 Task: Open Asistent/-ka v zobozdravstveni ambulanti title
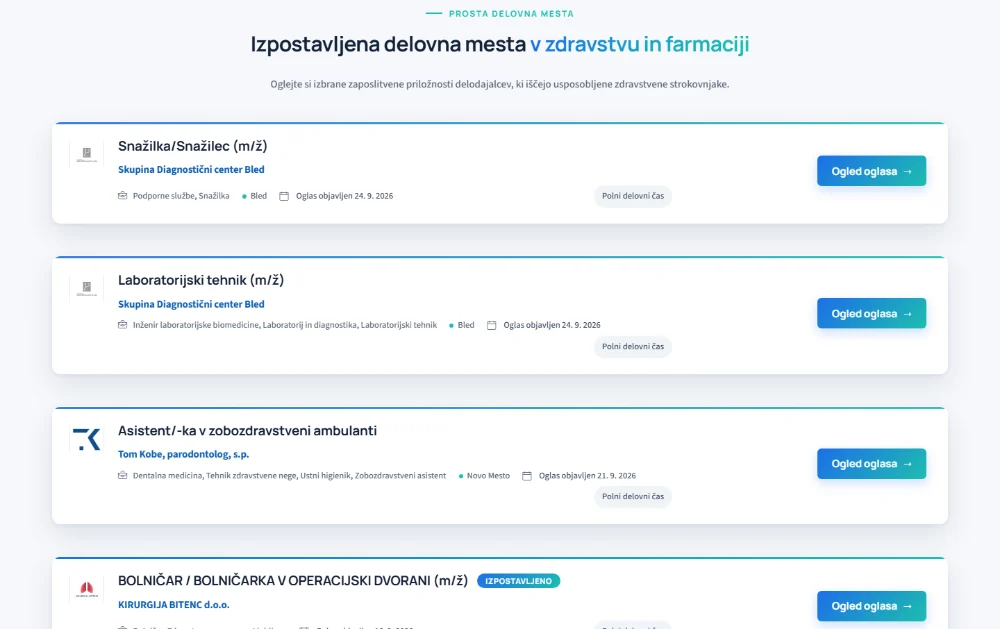click(x=247, y=431)
